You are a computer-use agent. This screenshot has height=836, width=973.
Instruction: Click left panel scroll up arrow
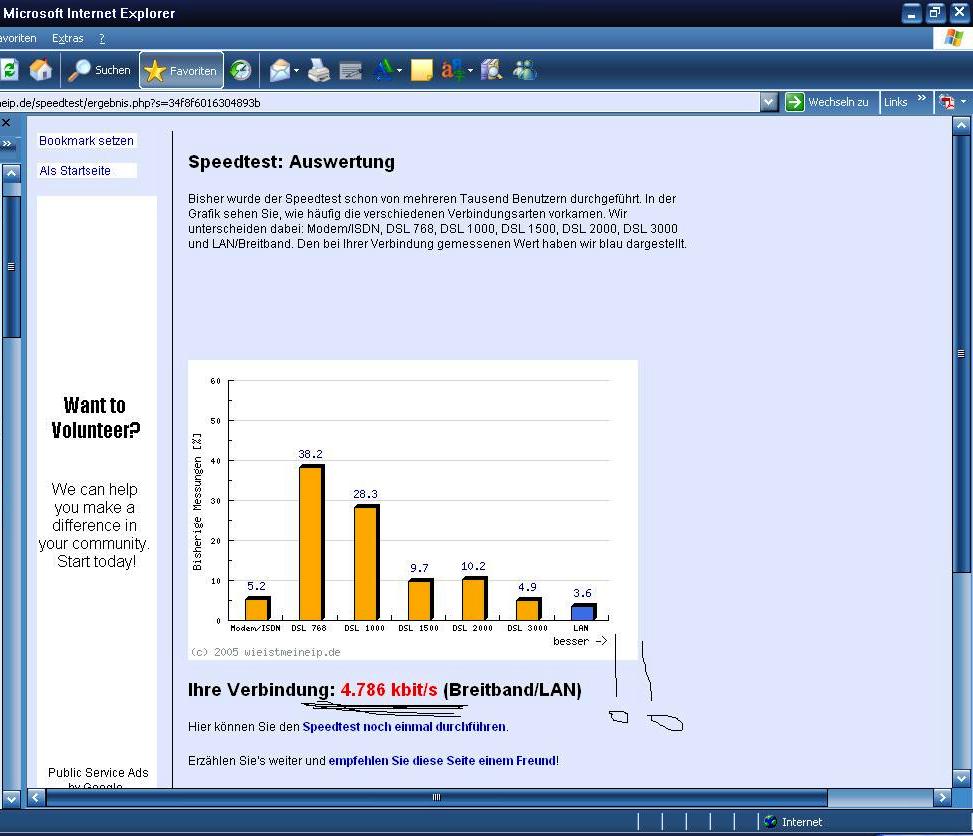click(x=11, y=173)
